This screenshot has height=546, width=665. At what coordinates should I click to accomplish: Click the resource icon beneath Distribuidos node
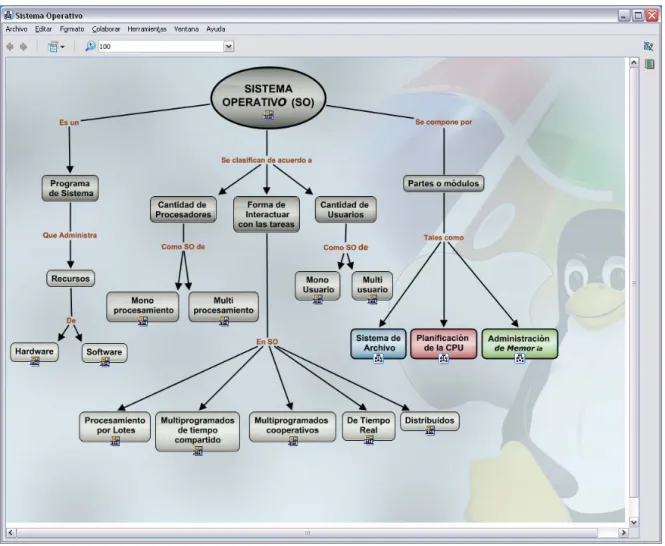(x=430, y=430)
